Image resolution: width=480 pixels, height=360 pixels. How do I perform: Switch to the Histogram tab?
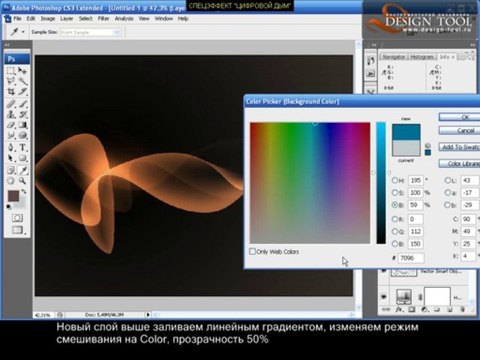click(x=422, y=57)
